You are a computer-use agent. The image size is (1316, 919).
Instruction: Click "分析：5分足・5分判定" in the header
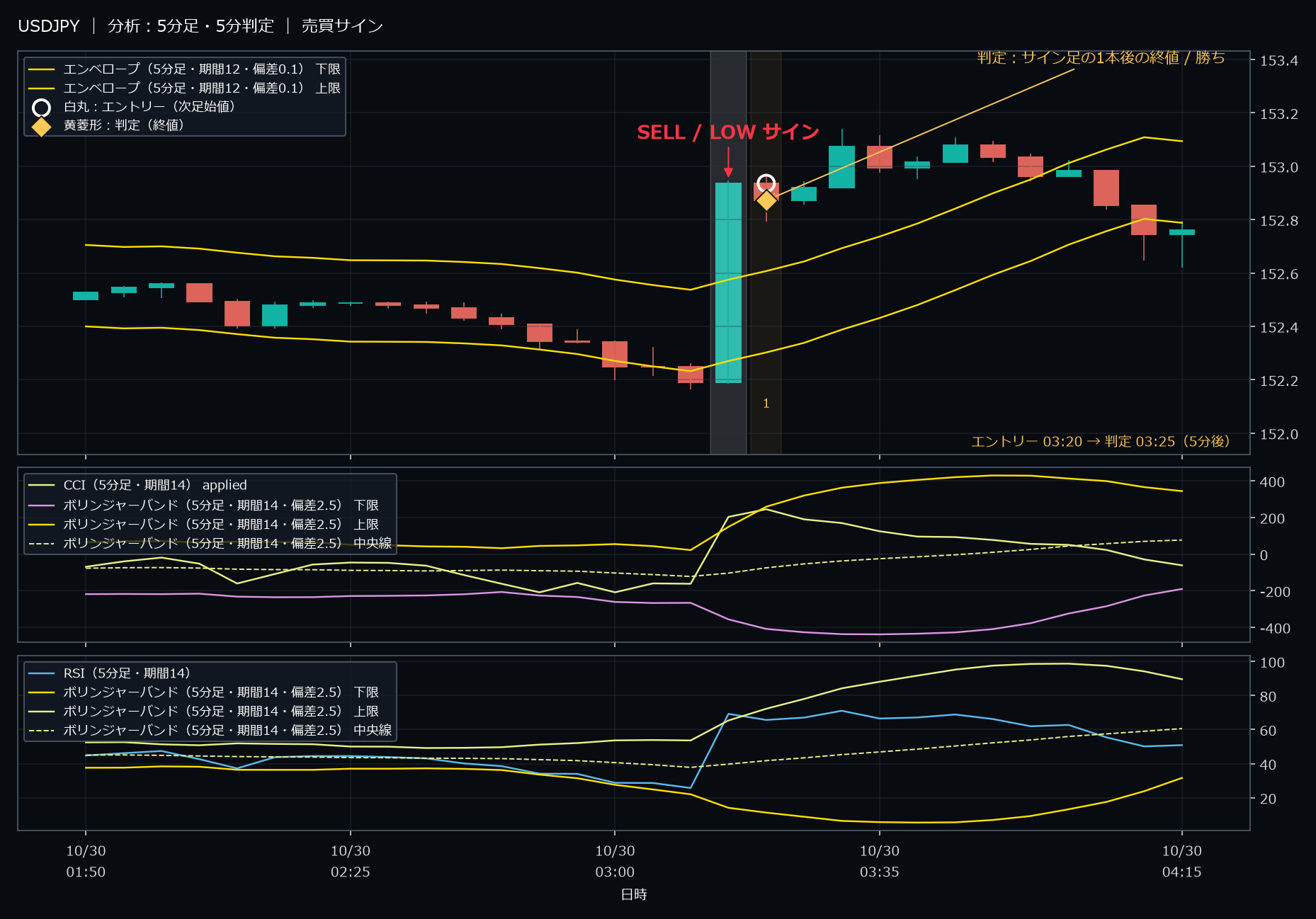(191, 26)
